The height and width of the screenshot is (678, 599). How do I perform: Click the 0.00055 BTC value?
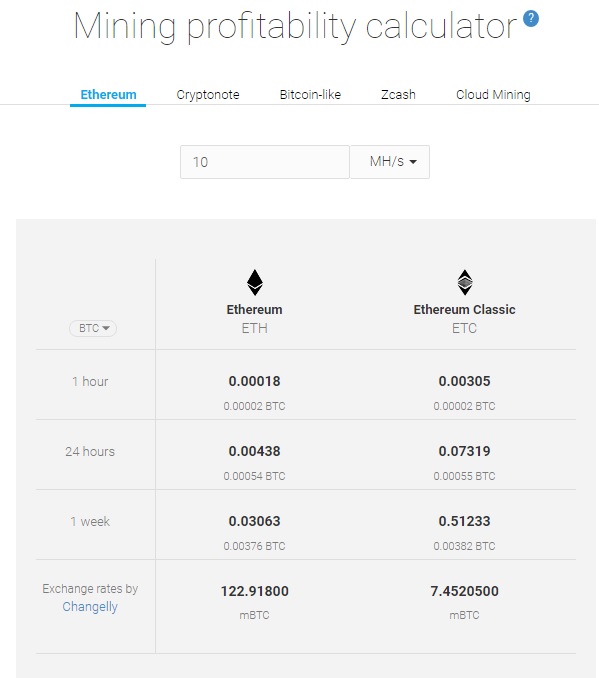click(464, 476)
